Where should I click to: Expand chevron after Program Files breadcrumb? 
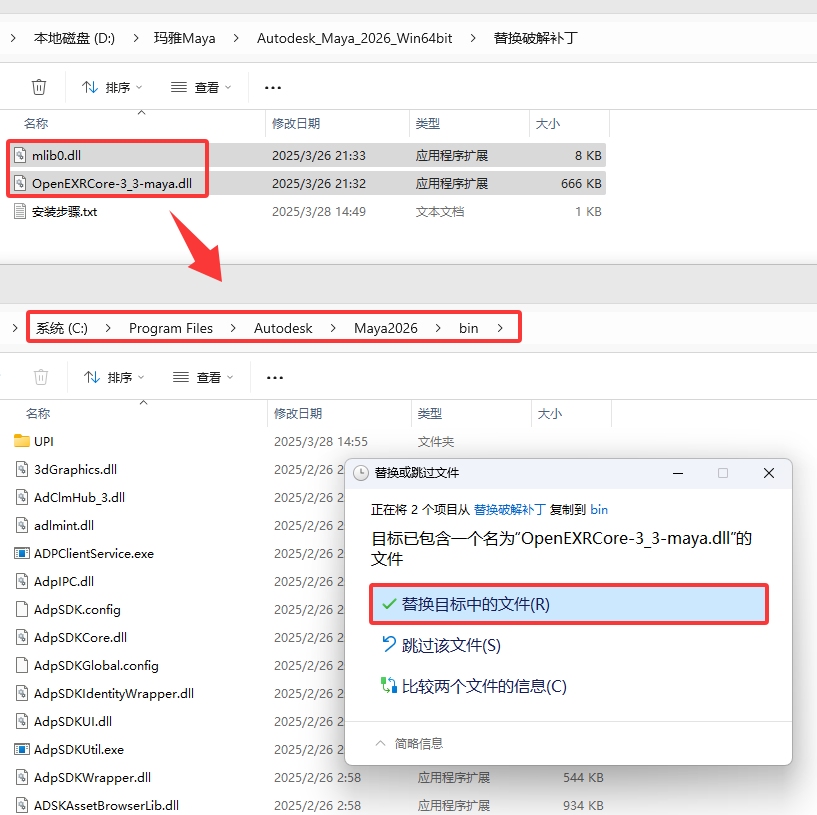[233, 328]
